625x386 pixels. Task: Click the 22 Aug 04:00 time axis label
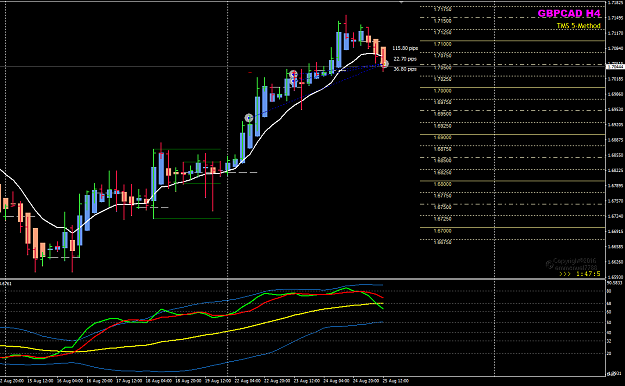(248, 381)
